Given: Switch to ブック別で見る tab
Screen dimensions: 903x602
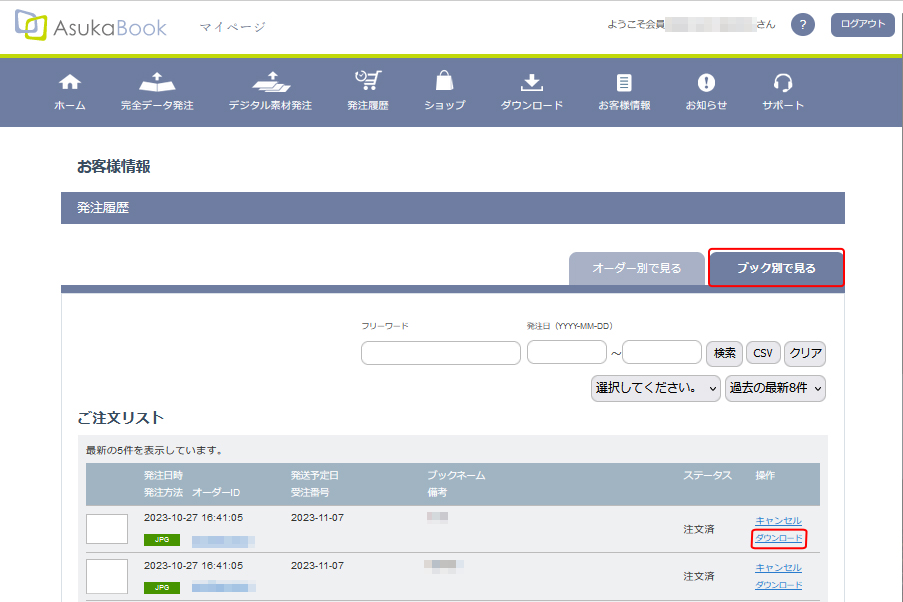Looking at the screenshot, I should pyautogui.click(x=776, y=268).
